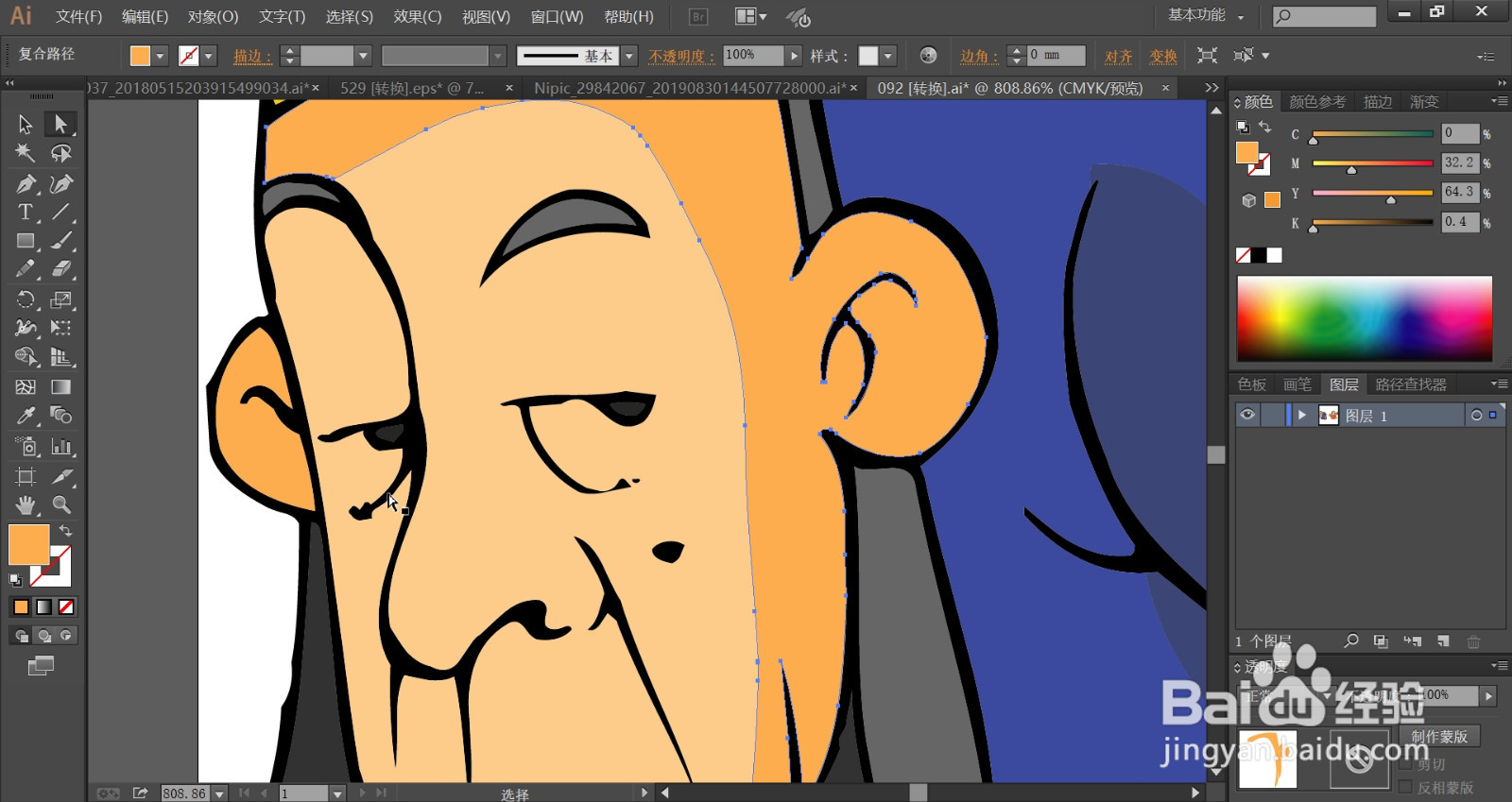
Task: Open zoom level dropdown at 808.86
Action: click(x=219, y=793)
